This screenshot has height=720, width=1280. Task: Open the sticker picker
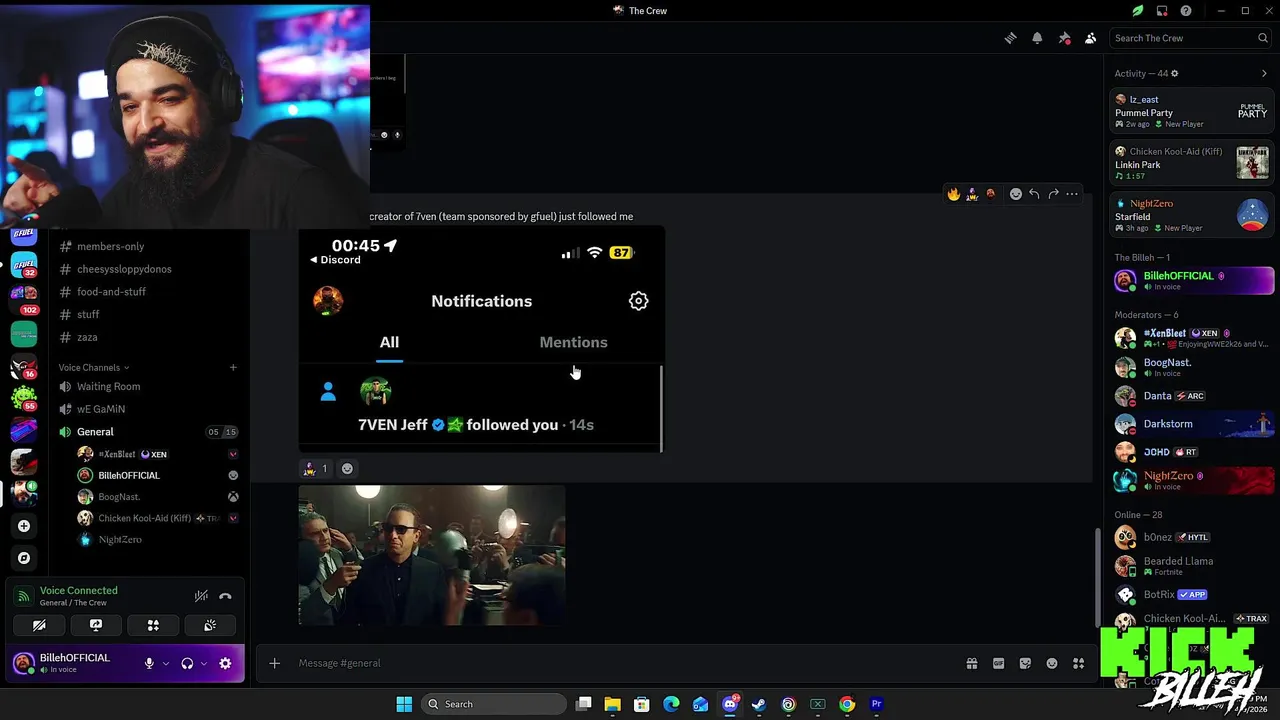[1025, 663]
